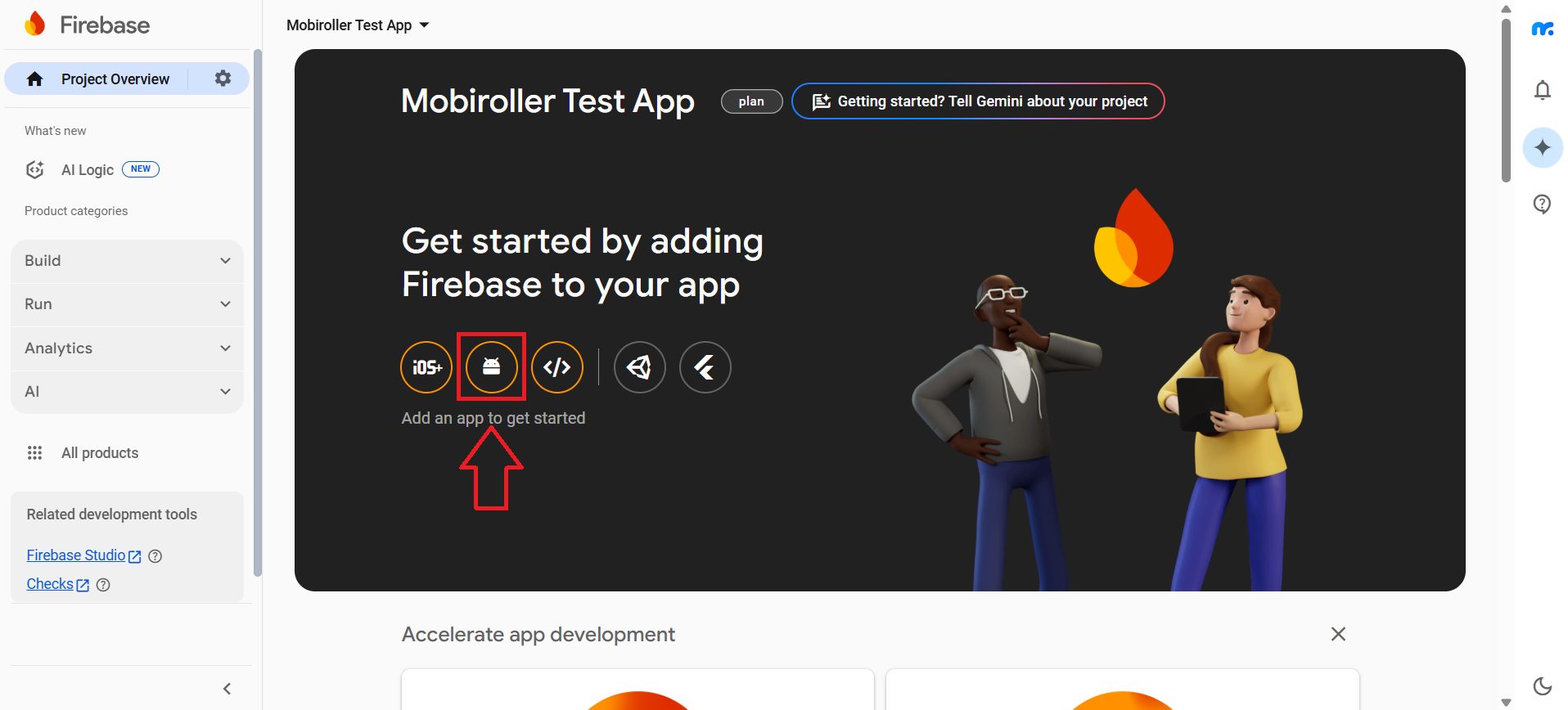Add an Android app
1568x710 pixels.
tap(491, 367)
